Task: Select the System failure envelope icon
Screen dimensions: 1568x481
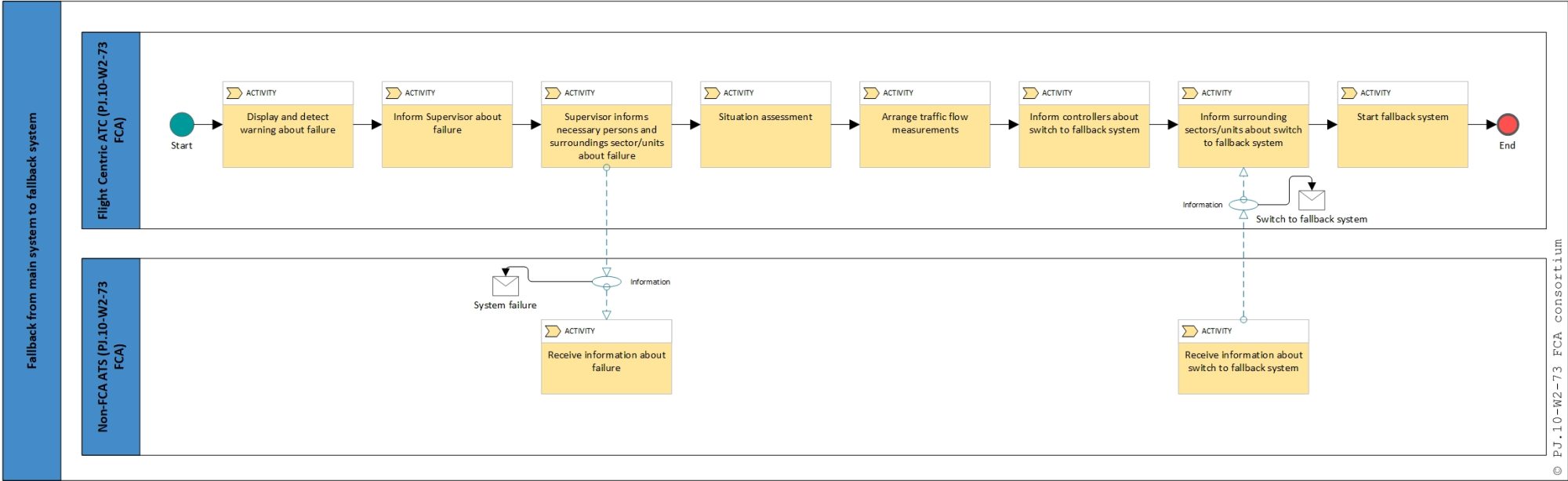Action: click(505, 286)
